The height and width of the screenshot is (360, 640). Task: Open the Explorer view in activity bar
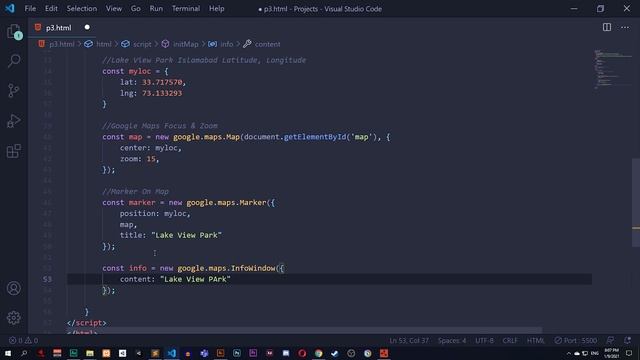(14, 32)
